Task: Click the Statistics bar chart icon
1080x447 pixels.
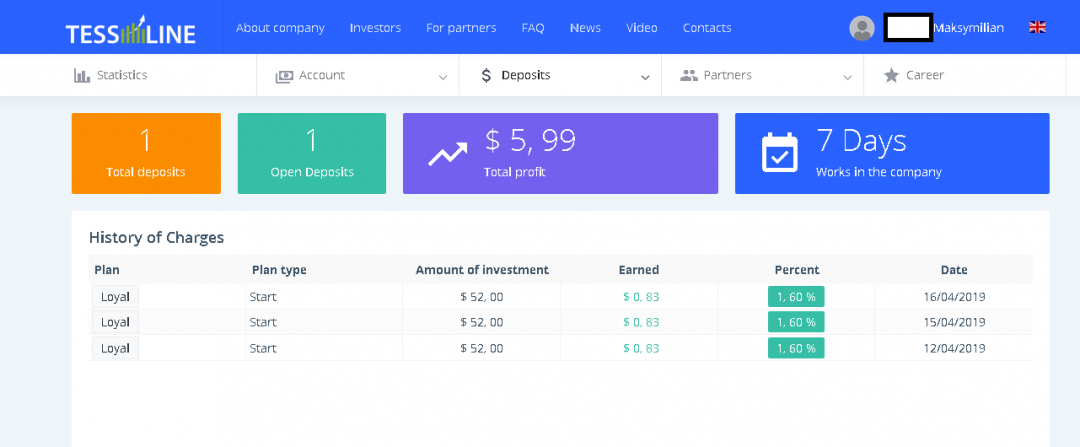Action: point(82,75)
